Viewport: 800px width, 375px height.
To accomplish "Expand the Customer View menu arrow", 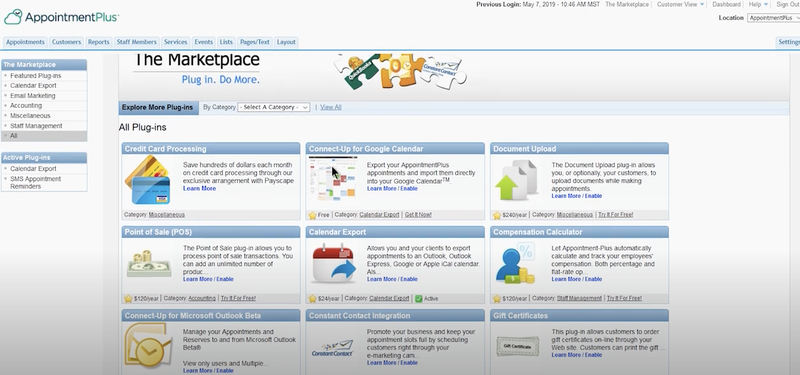I will click(x=702, y=5).
